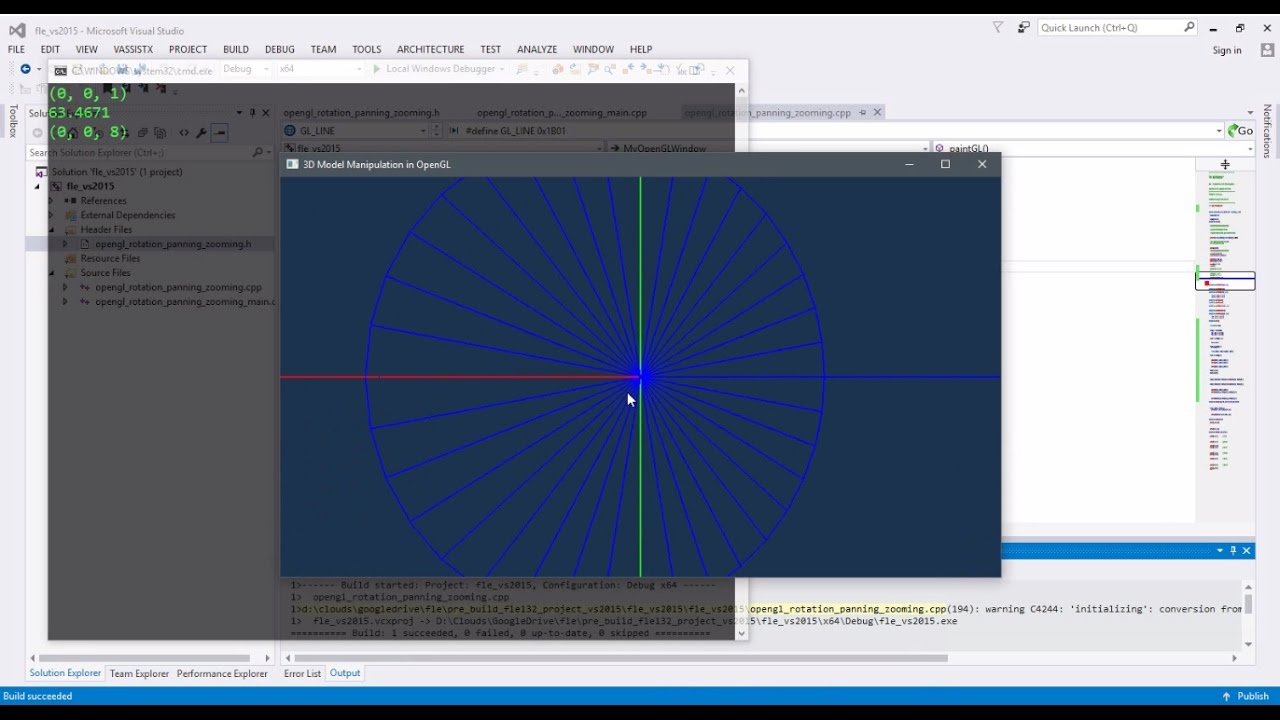
Task: Click the console window scroll-up arrow
Action: coord(741,91)
